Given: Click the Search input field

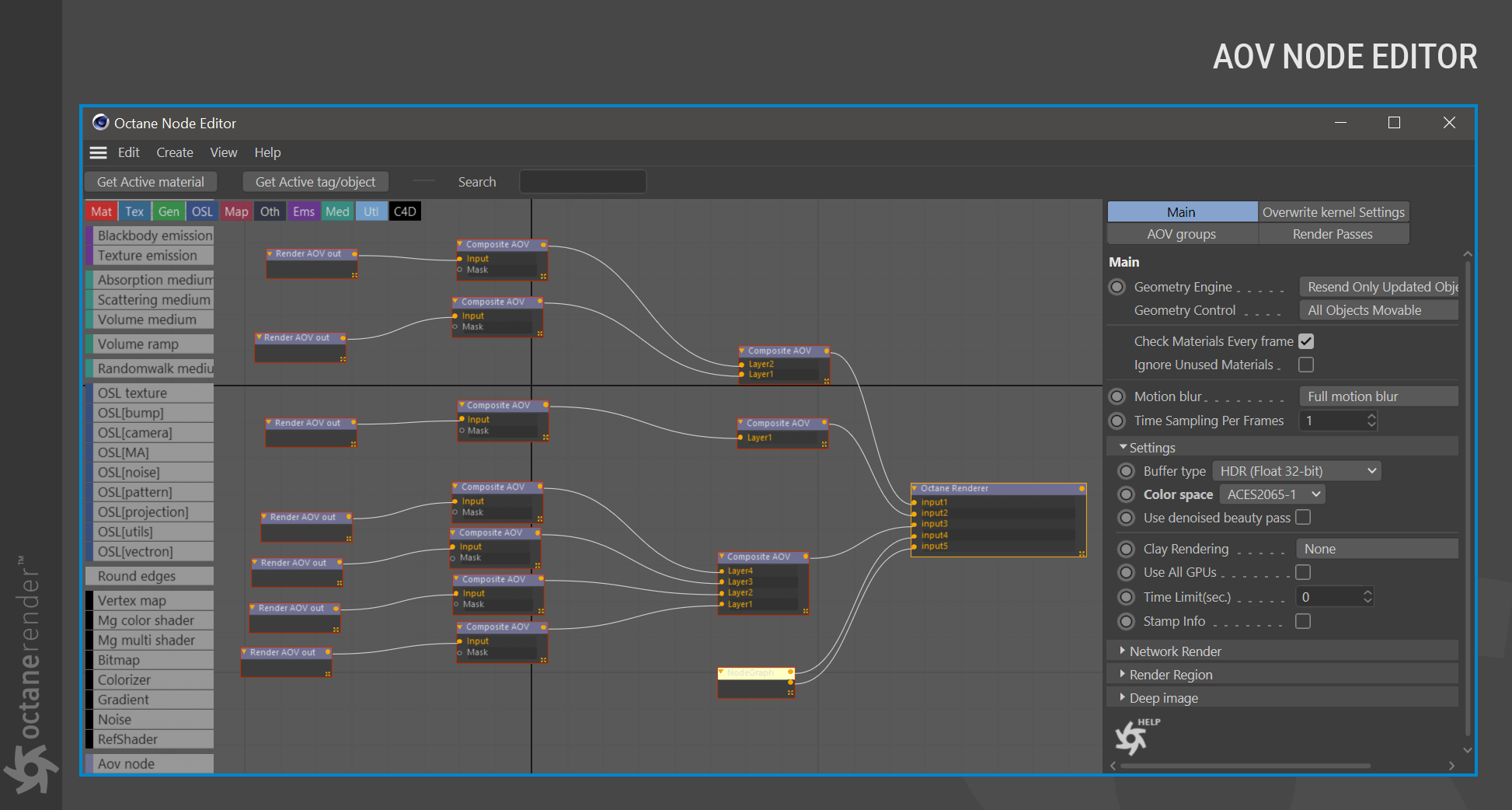Looking at the screenshot, I should (x=583, y=182).
